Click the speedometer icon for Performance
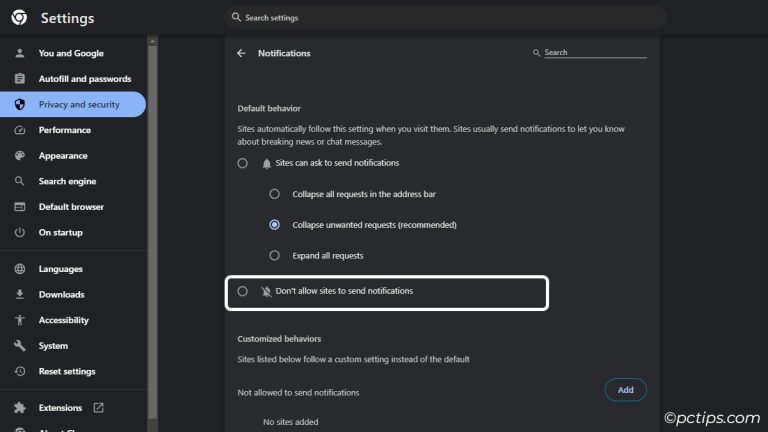This screenshot has height=432, width=768. (20, 130)
